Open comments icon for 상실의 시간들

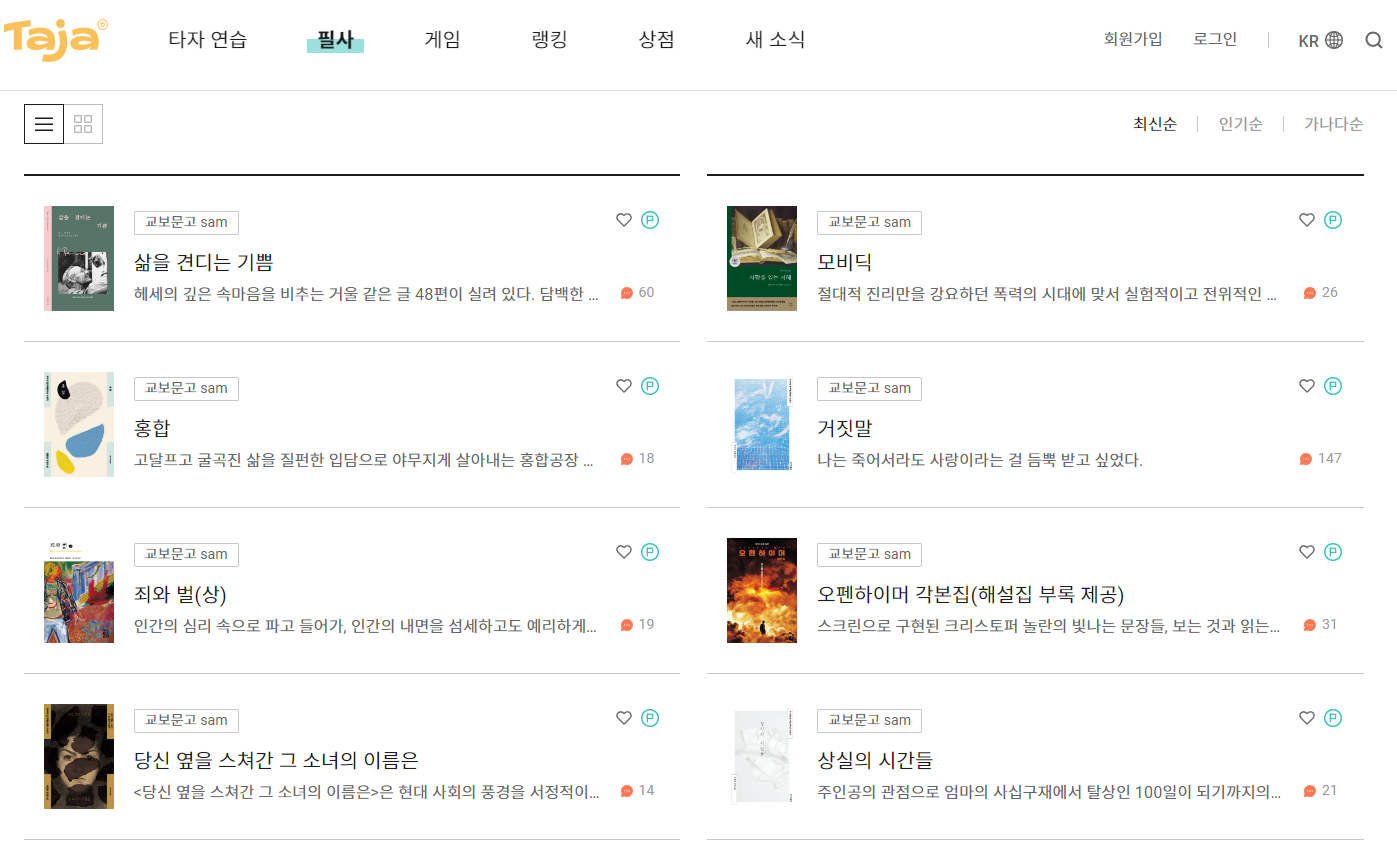[1310, 791]
